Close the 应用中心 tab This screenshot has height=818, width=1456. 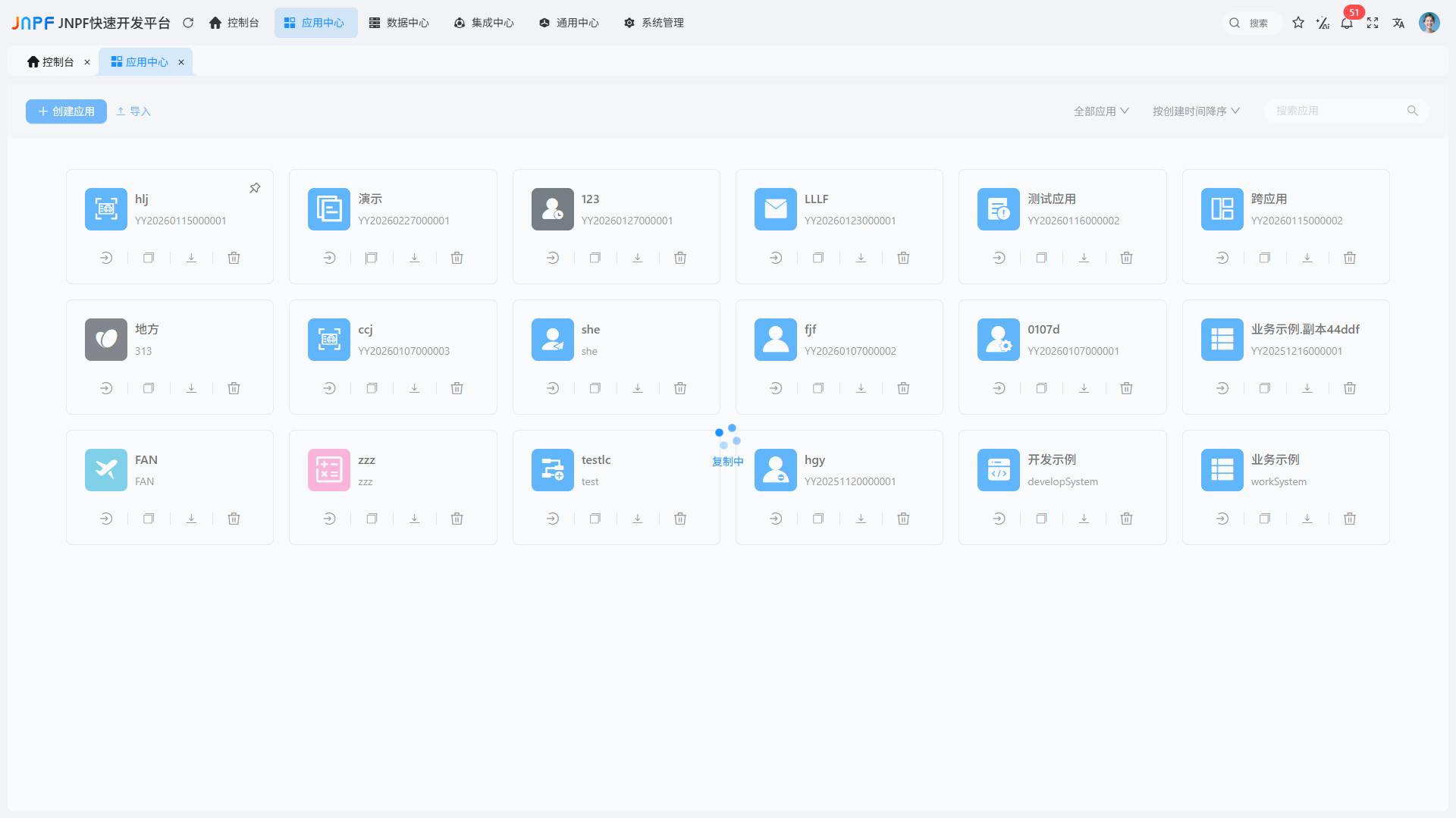pos(181,62)
